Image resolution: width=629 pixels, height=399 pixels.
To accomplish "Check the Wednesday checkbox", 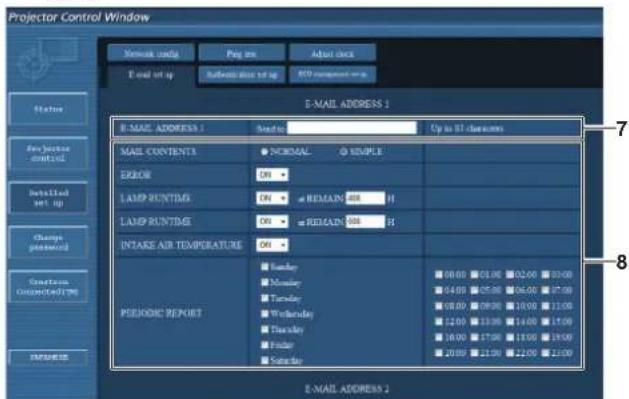I will pyautogui.click(x=265, y=314).
